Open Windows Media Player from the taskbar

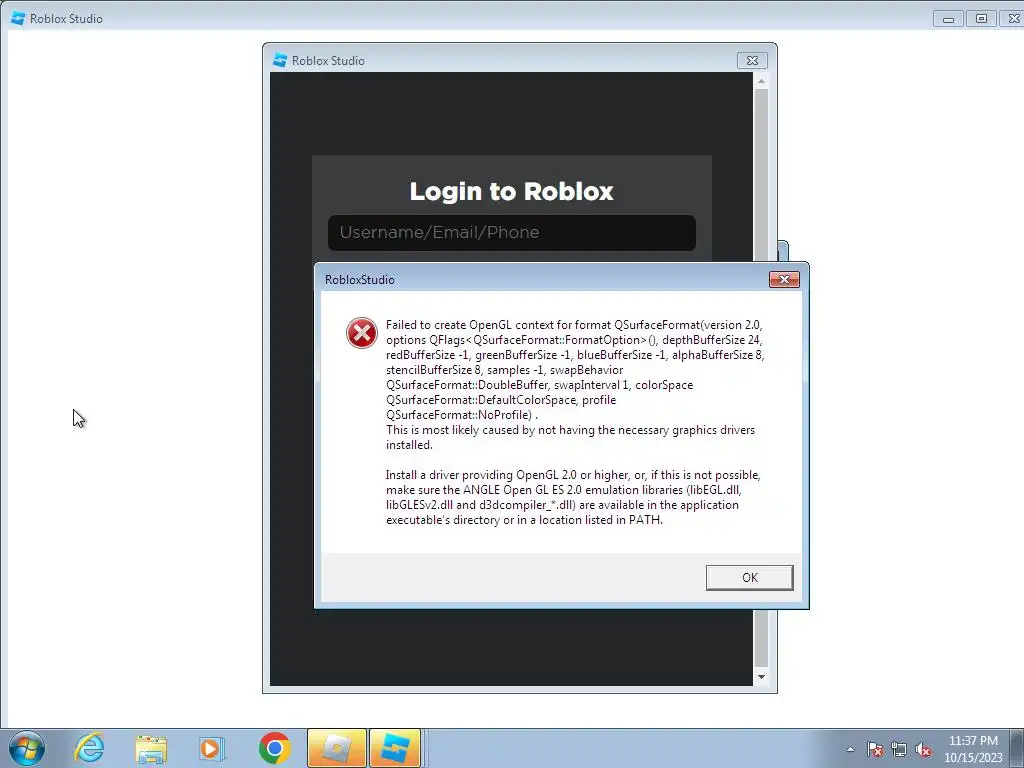pos(212,748)
